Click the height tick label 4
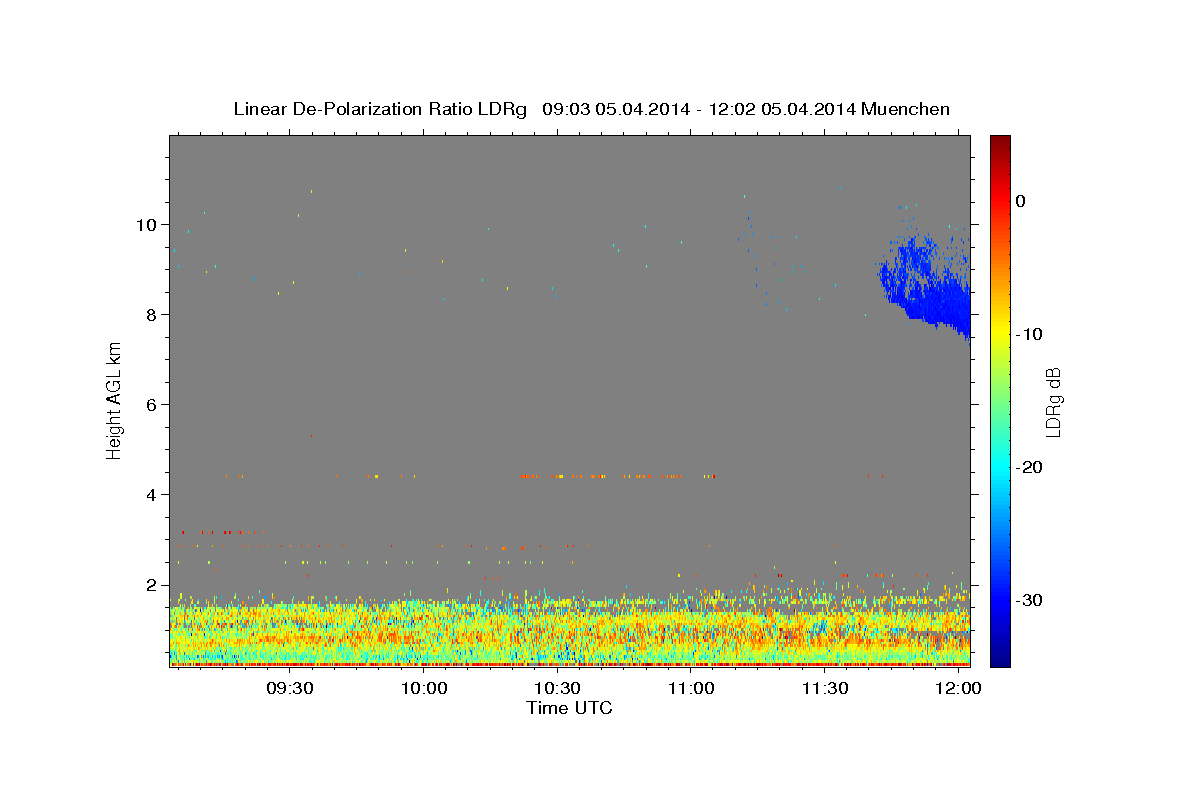Viewport: 1200px width, 800px height. 152,494
